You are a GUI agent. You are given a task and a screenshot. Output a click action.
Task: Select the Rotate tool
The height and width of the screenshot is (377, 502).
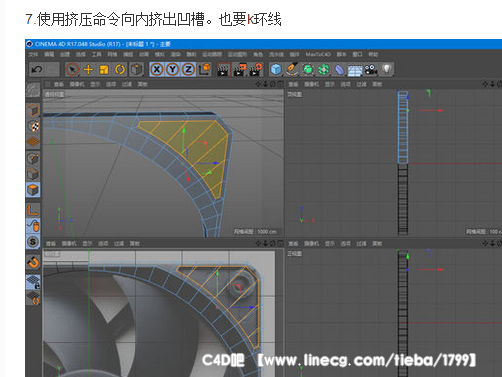pos(120,69)
